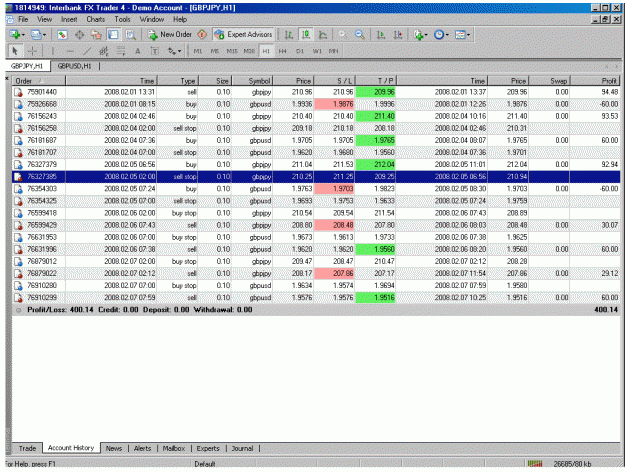Select the Horizontal Line drawing tool

(70, 51)
